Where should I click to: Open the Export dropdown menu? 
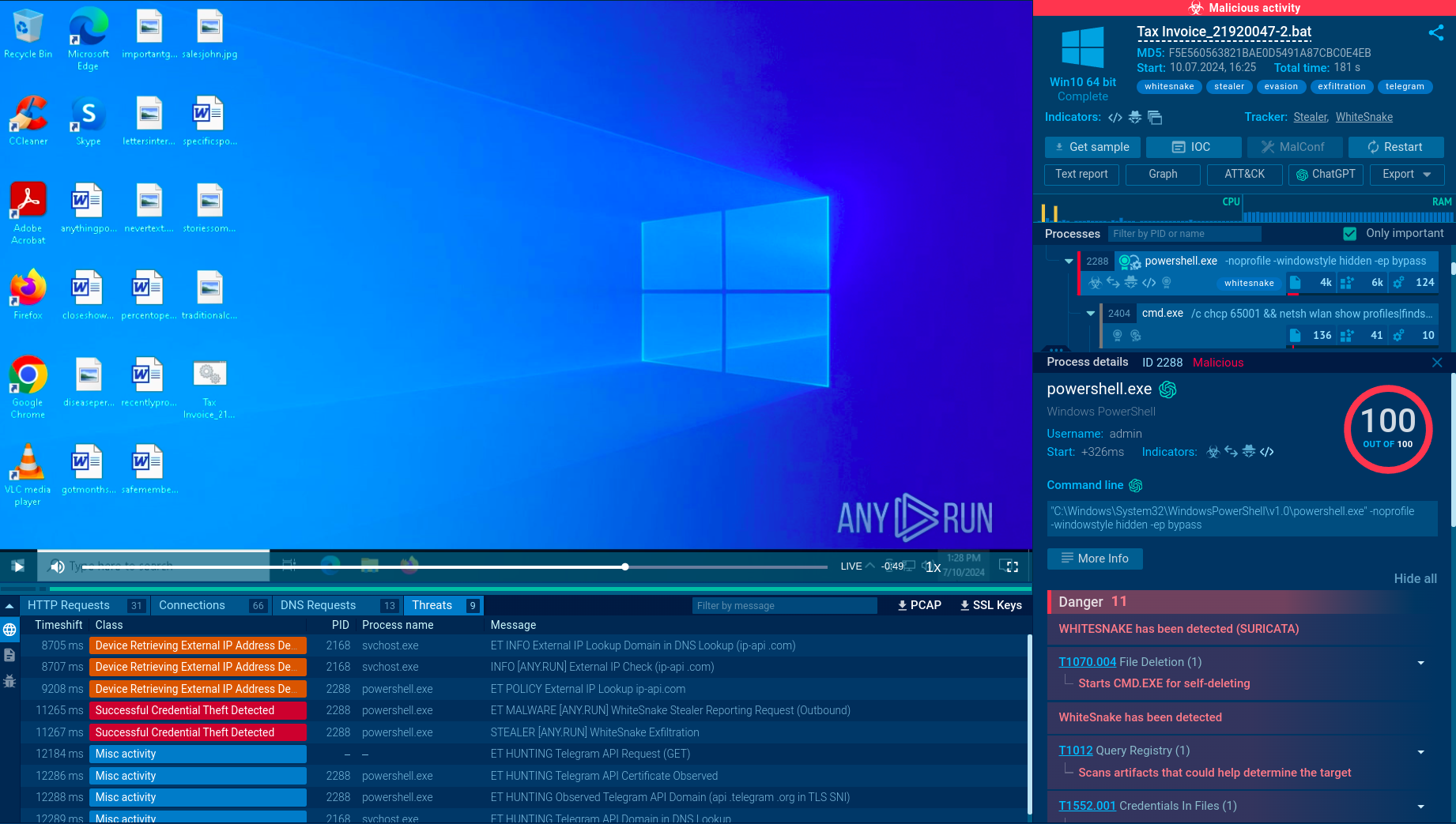(x=1407, y=175)
